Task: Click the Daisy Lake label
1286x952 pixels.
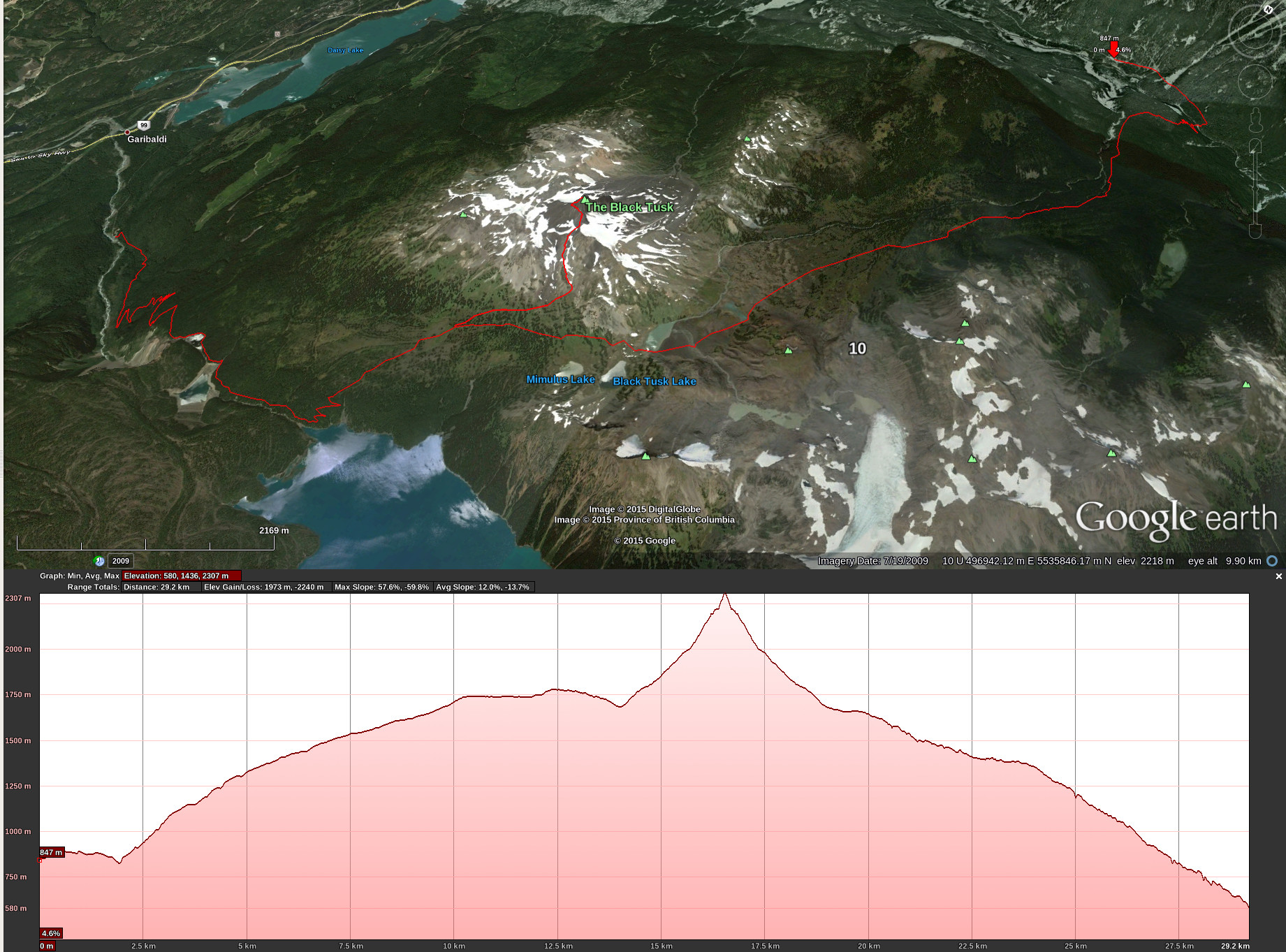Action: click(345, 50)
